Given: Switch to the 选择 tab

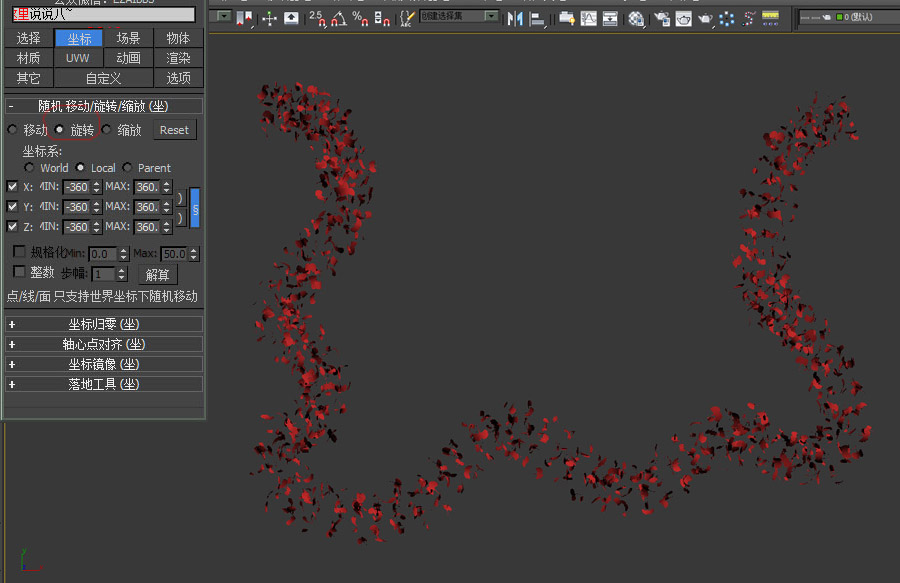Looking at the screenshot, I should pos(29,38).
